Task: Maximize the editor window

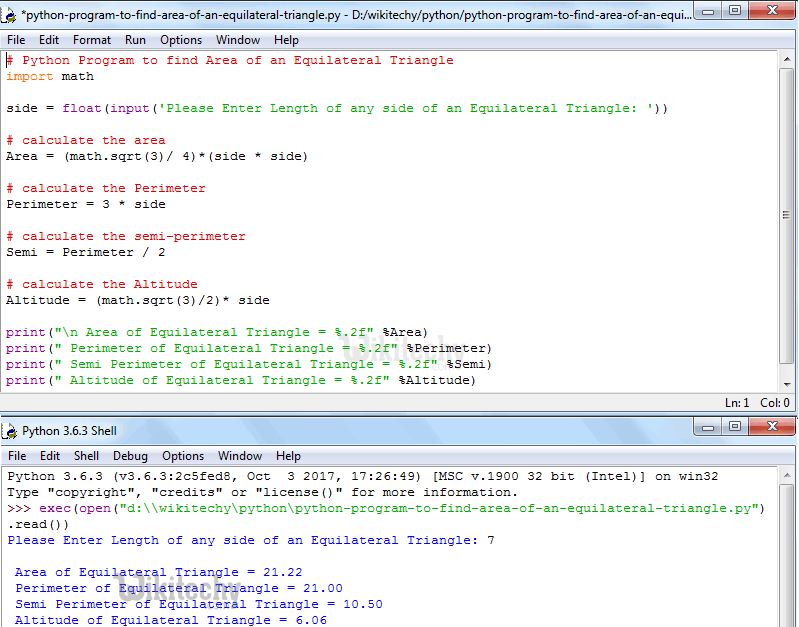Action: [x=736, y=11]
